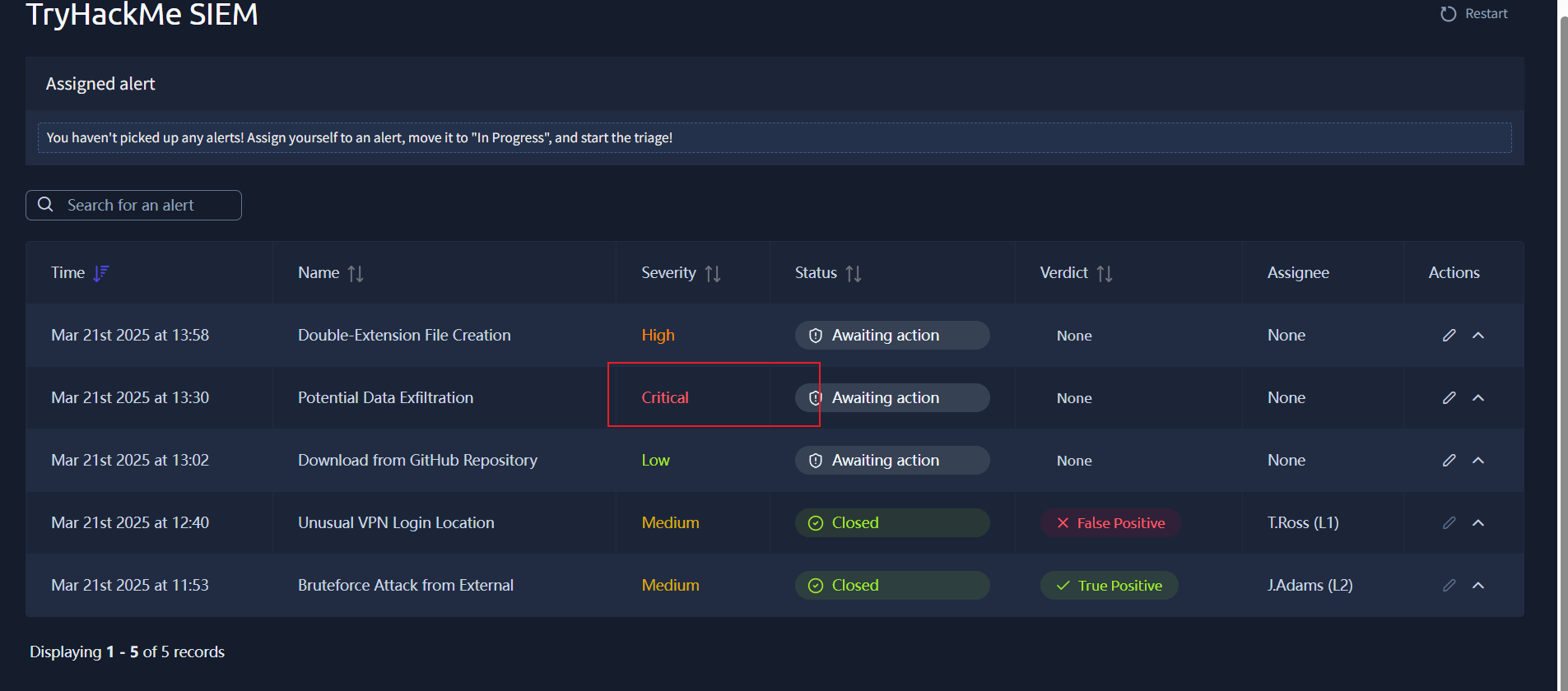Sort alerts by Verdict arrows icon
The height and width of the screenshot is (691, 1568).
tap(1105, 273)
